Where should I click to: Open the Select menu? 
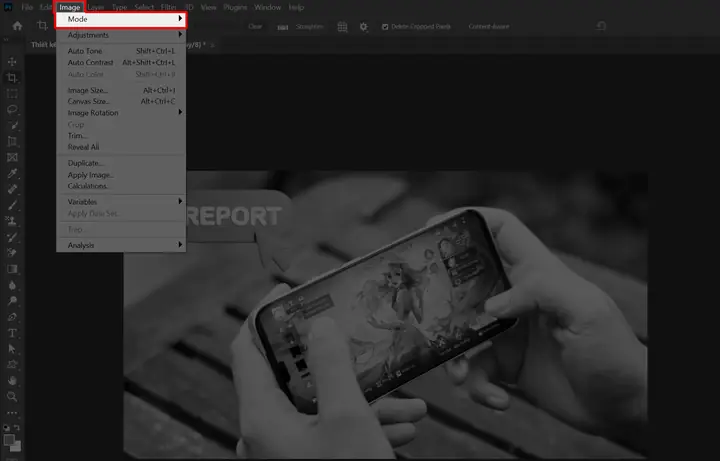click(144, 7)
